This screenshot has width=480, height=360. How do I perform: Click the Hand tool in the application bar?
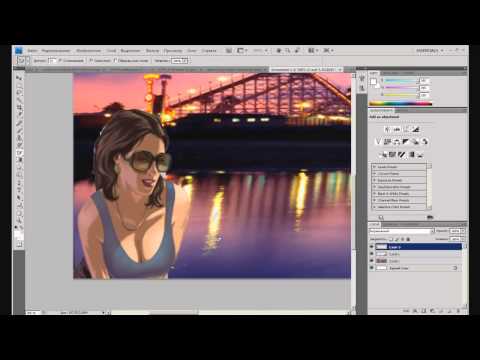[279, 51]
